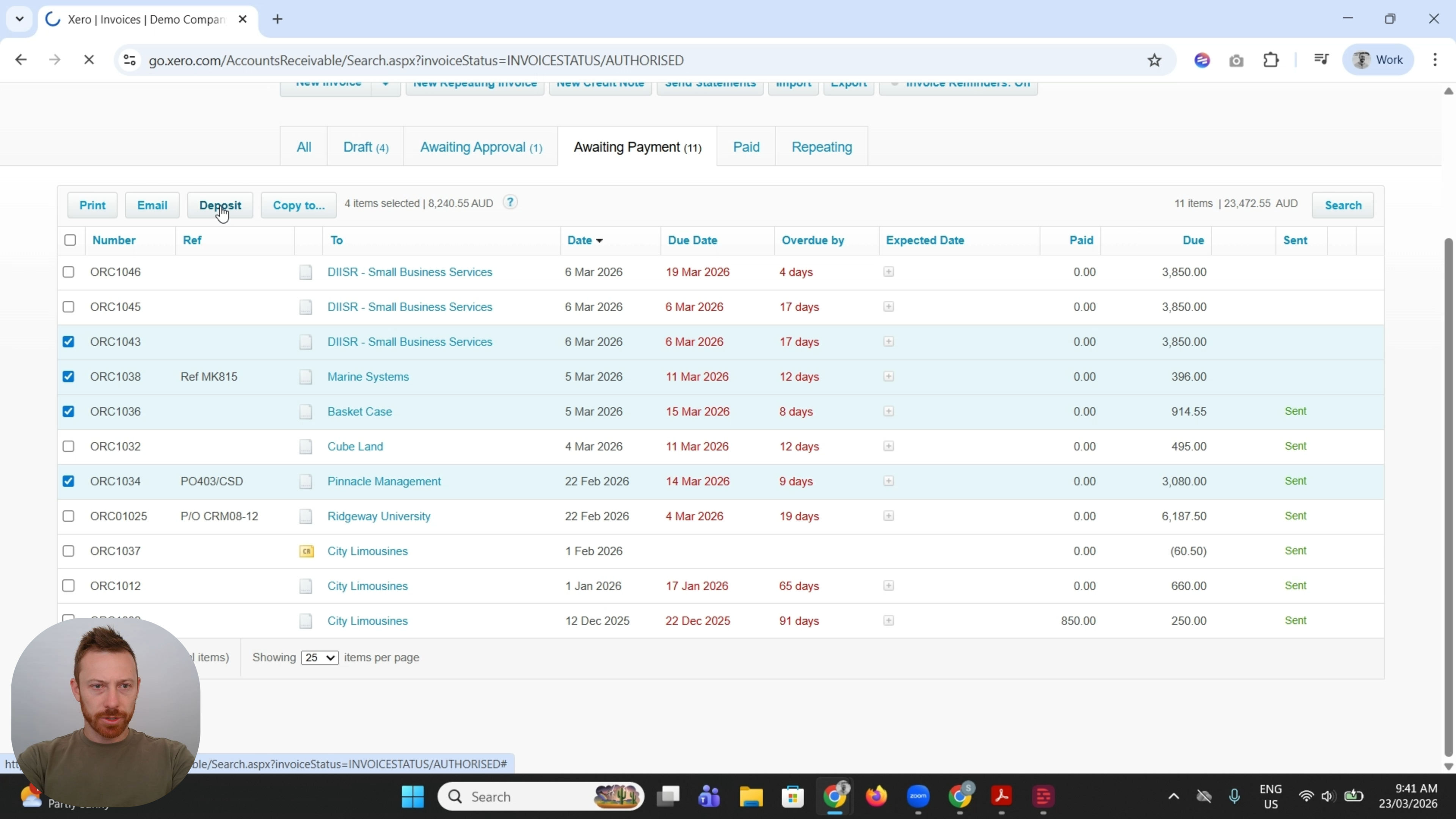The width and height of the screenshot is (1456, 819).
Task: View site information icon in address bar
Action: [x=129, y=60]
